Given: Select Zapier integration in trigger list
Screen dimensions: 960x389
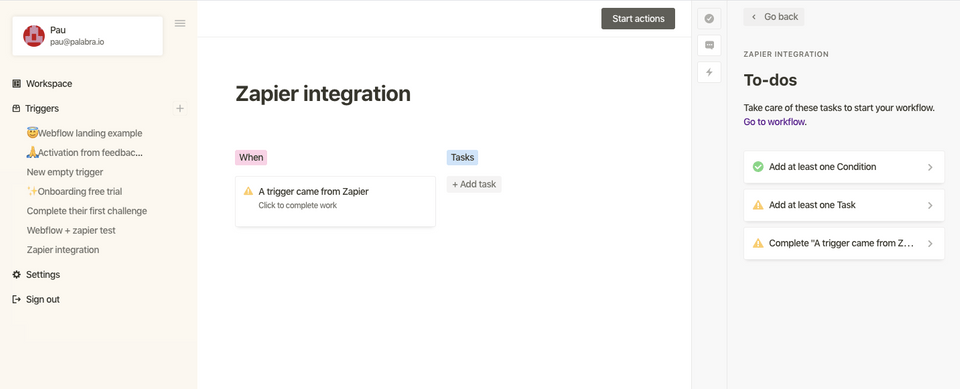Looking at the screenshot, I should (63, 250).
